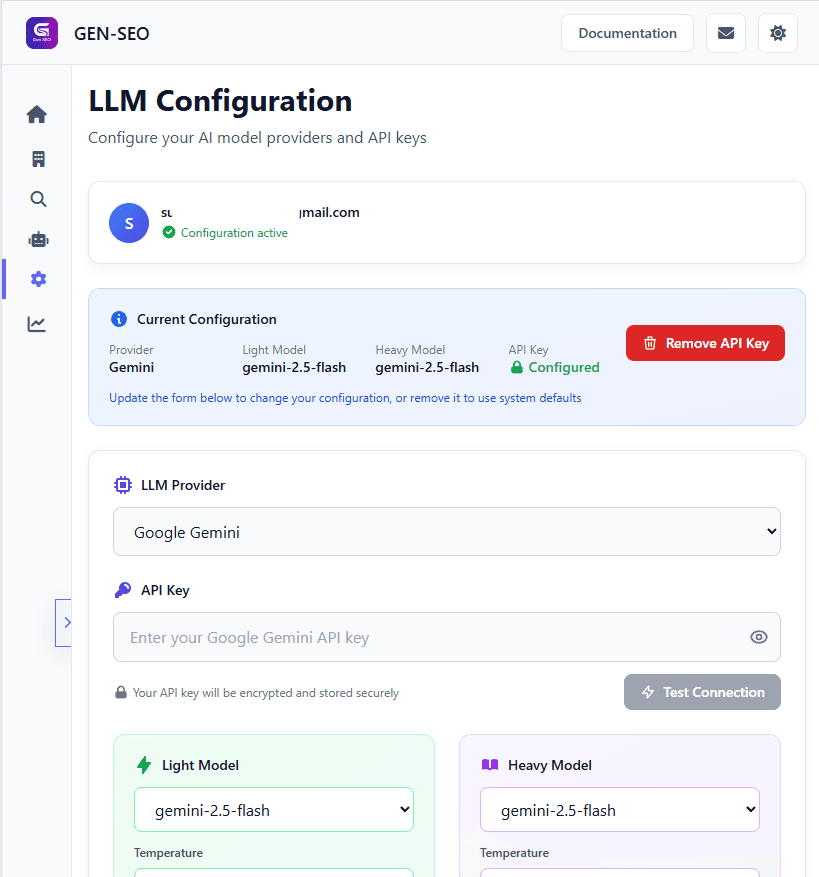Show the hidden API key with the eye toggle

758,637
